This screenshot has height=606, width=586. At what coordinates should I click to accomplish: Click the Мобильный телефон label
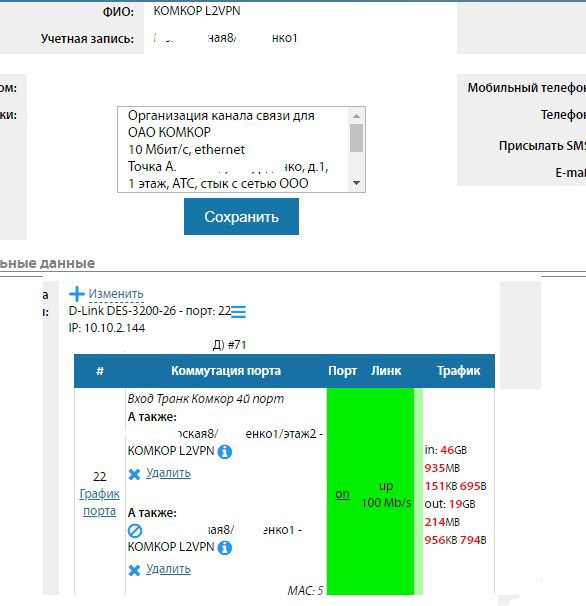pos(527,88)
